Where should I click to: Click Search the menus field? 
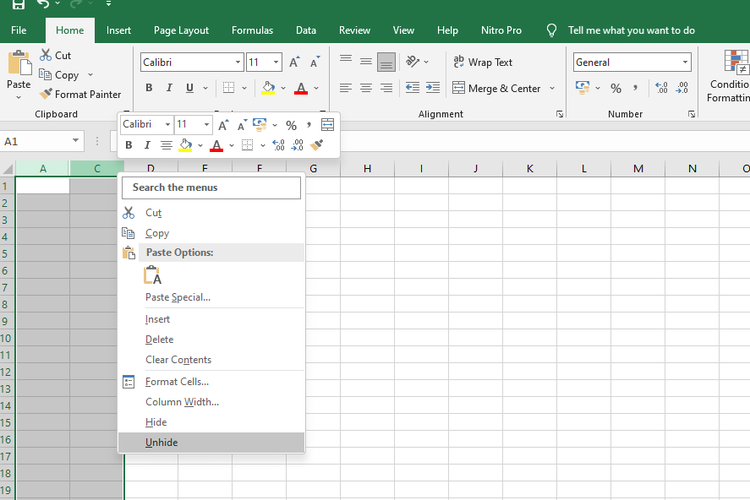pyautogui.click(x=211, y=188)
